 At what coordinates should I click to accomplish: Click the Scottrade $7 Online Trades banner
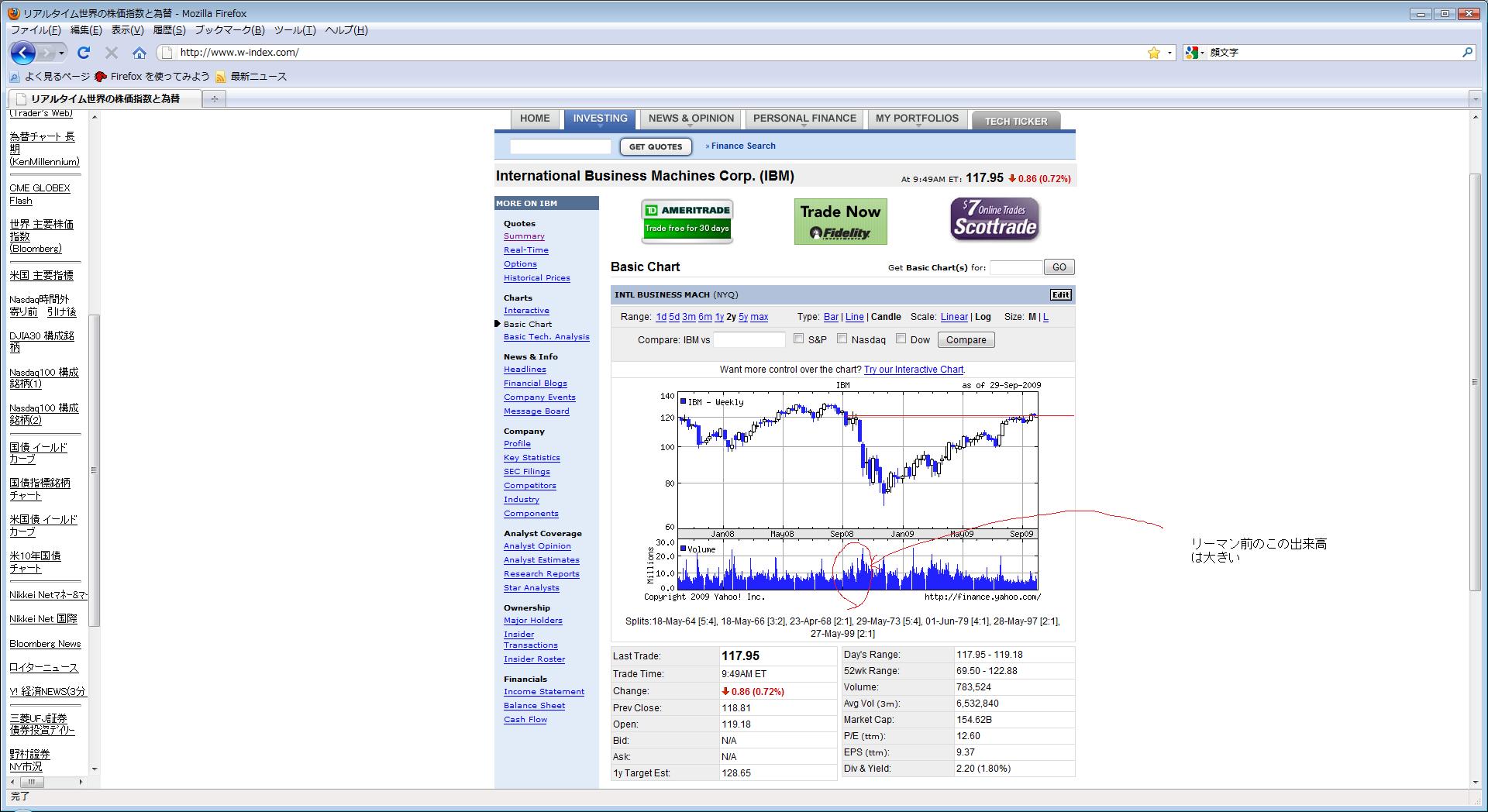[x=995, y=219]
